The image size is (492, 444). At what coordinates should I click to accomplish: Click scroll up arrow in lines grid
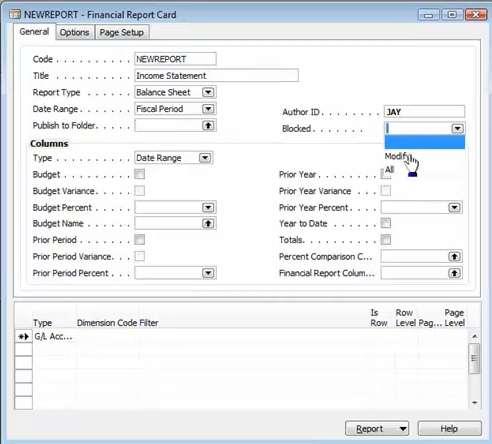[x=475, y=336]
